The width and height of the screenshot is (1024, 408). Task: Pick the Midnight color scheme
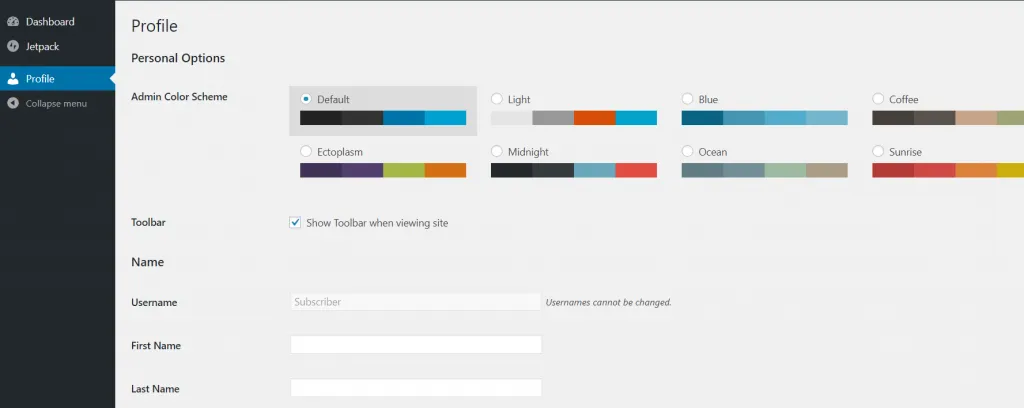496,151
